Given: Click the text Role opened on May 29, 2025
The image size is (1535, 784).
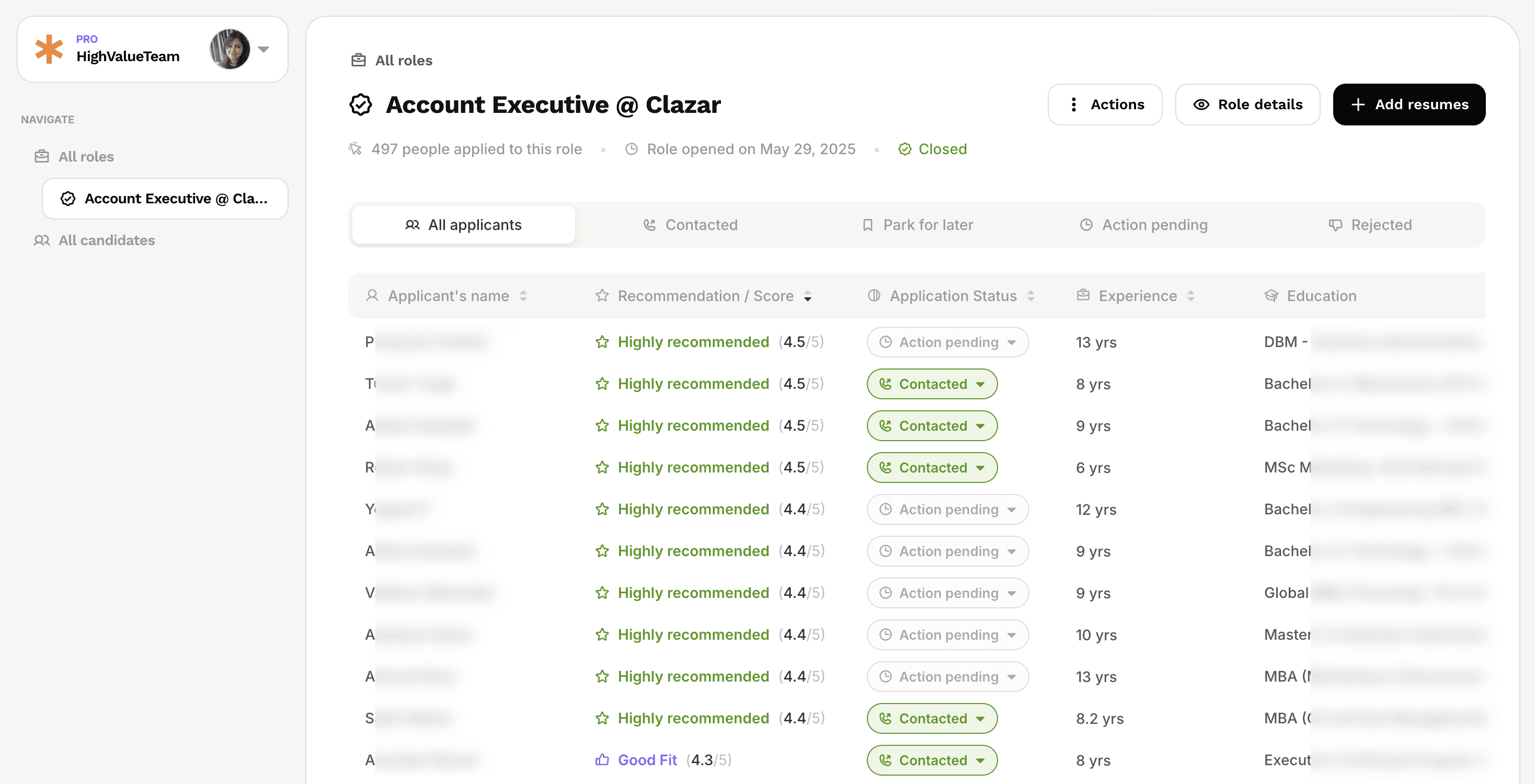Looking at the screenshot, I should tap(751, 149).
